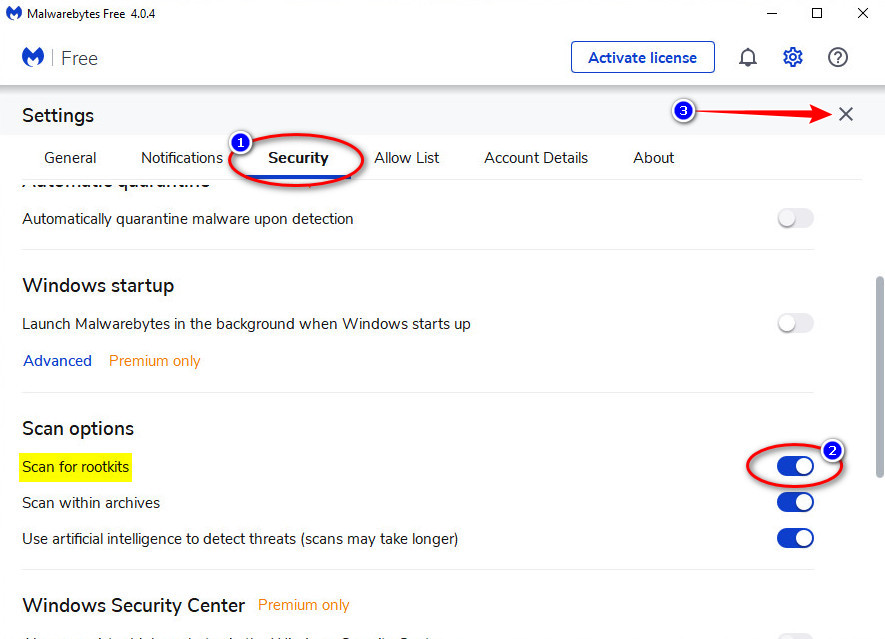Open the Notifications tab

182,157
